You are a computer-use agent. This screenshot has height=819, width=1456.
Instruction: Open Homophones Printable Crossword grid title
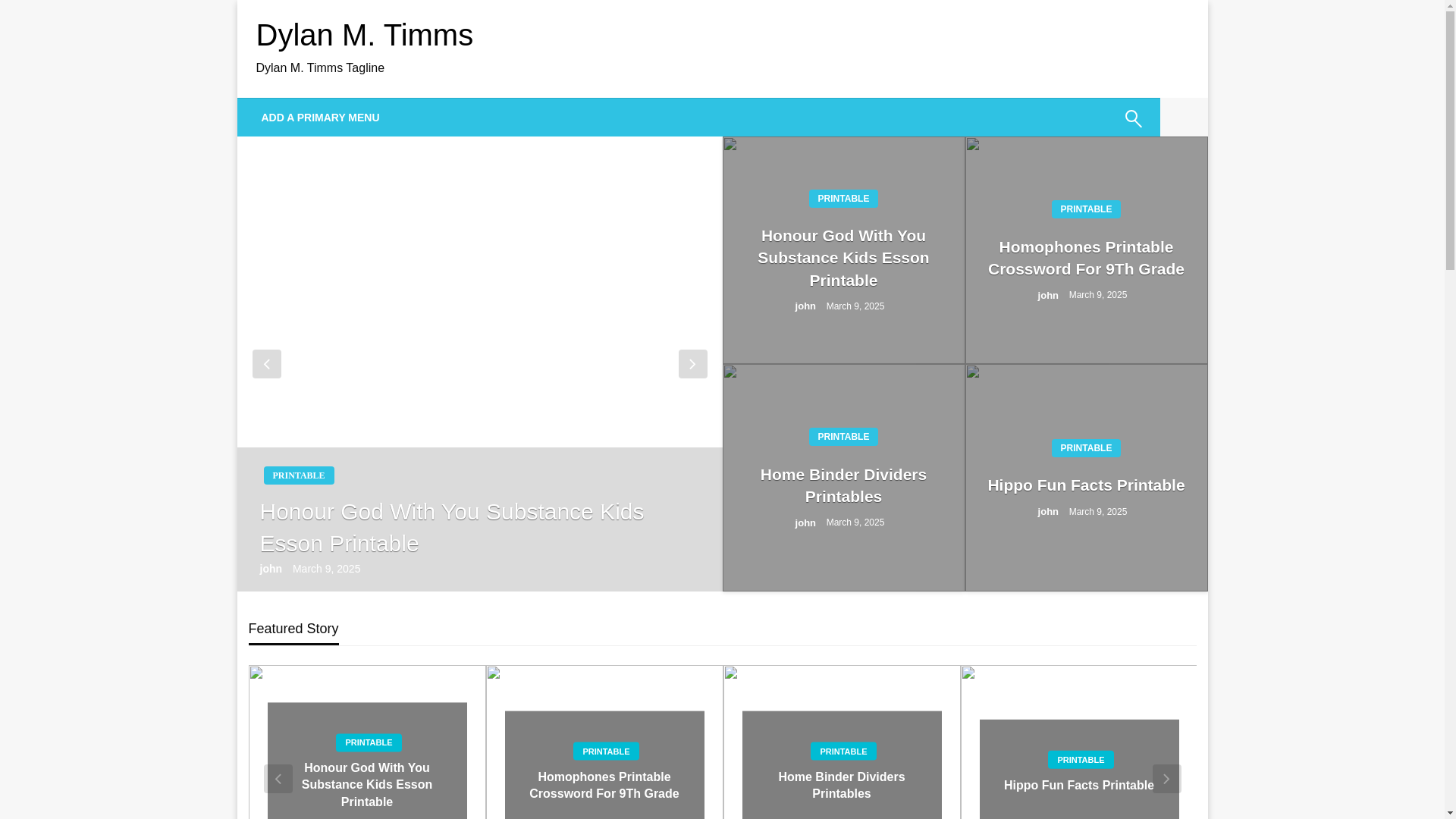[x=1086, y=258]
